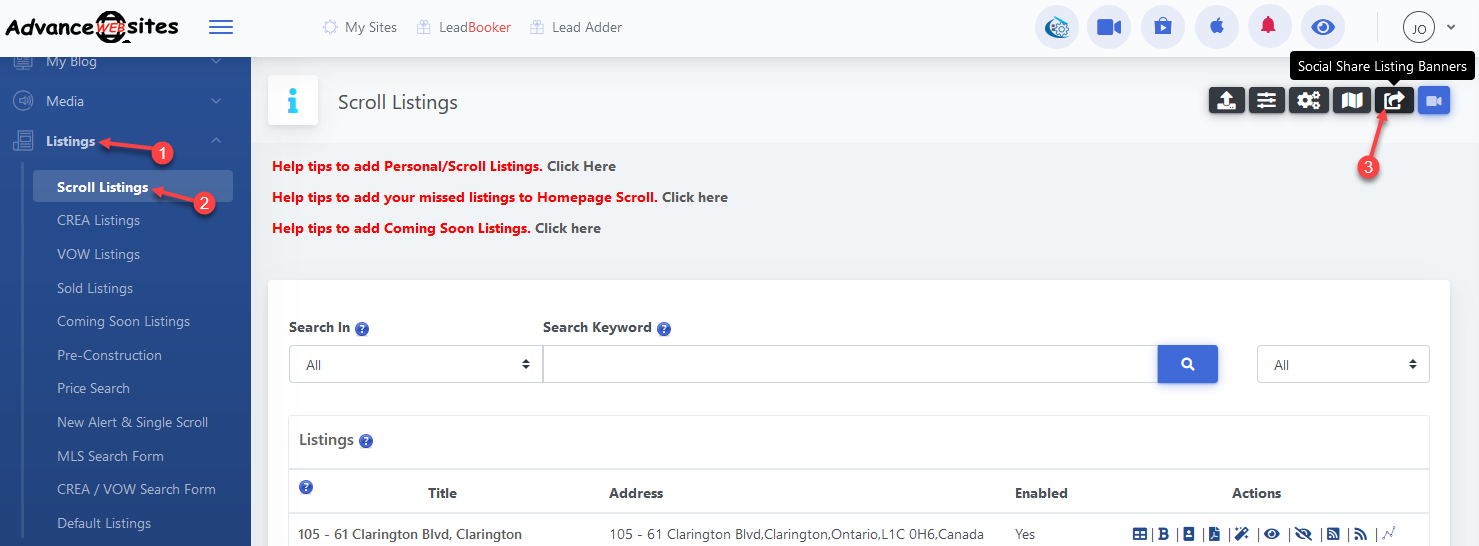
Task: Toggle the hamburger menu to collapse sidebar
Action: pyautogui.click(x=220, y=27)
